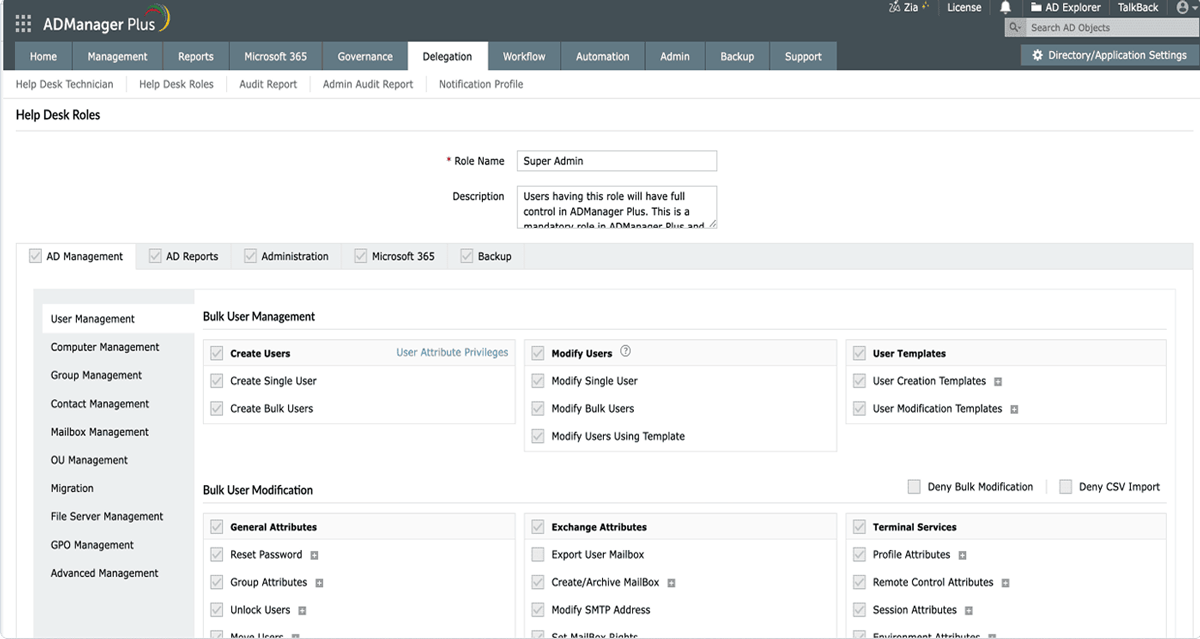Open the Support tab

point(803,57)
